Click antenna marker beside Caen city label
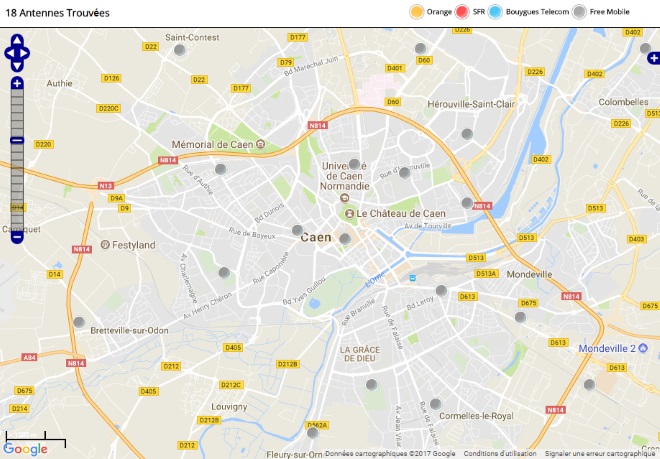Viewport: 660px width, 459px height. coord(345,239)
